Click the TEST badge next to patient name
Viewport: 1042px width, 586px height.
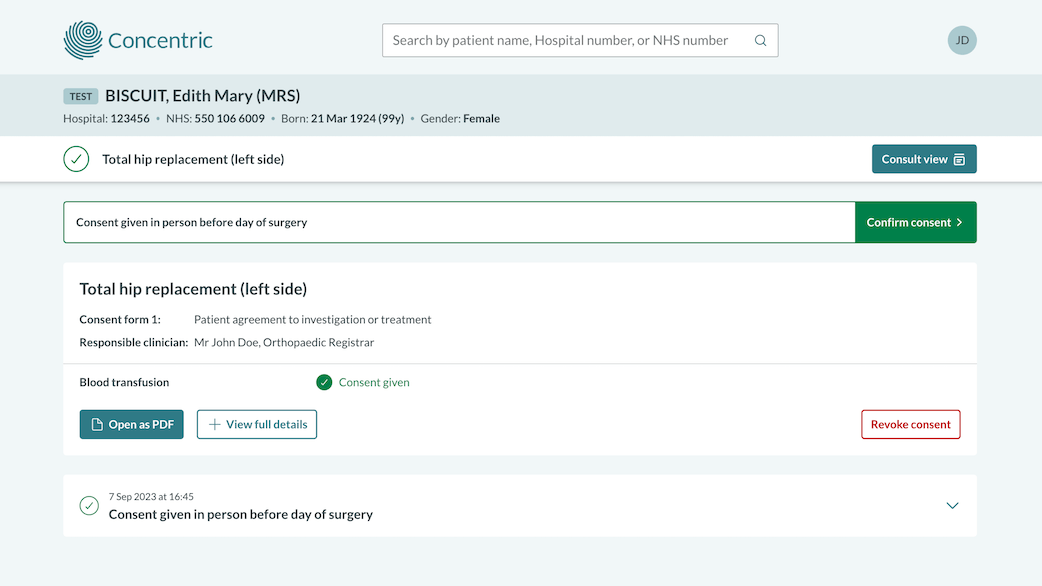(x=80, y=95)
